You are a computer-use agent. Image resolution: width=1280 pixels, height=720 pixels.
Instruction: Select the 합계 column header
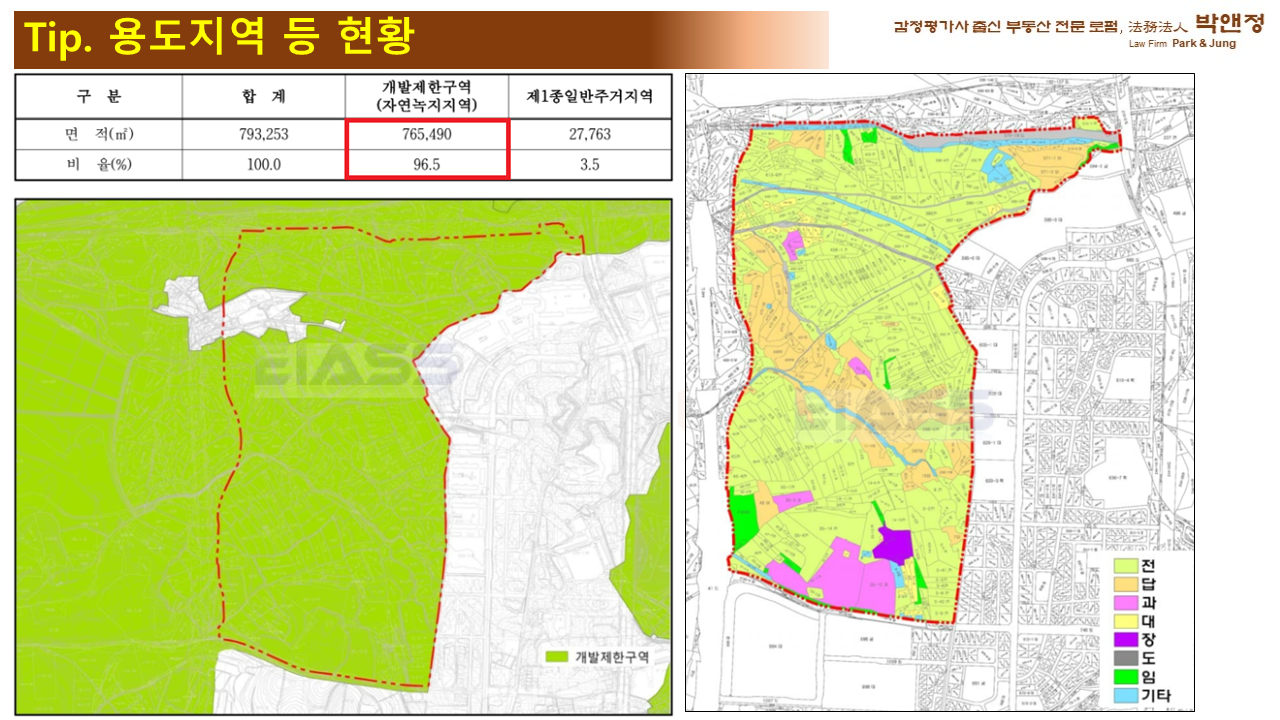point(264,97)
